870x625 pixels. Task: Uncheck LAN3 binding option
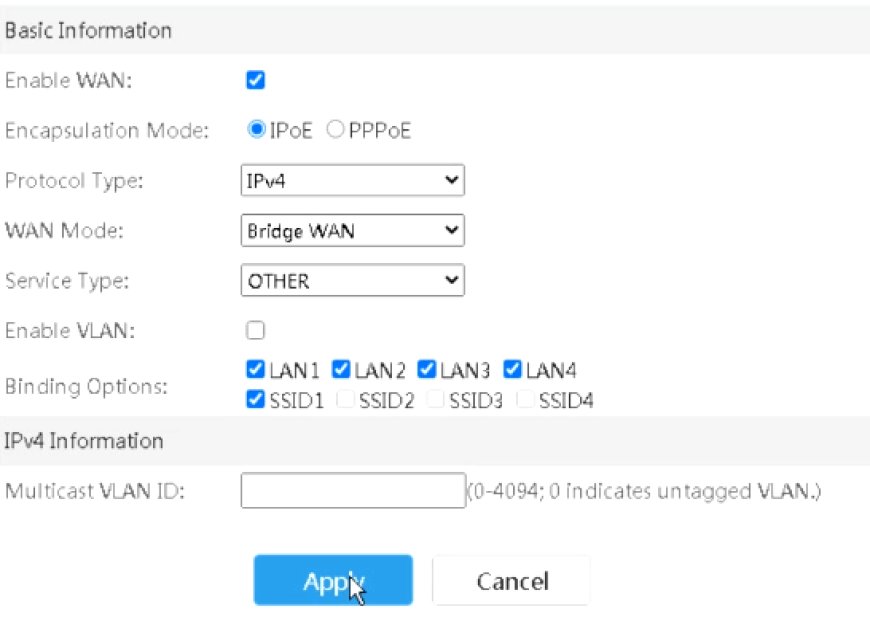[427, 369]
